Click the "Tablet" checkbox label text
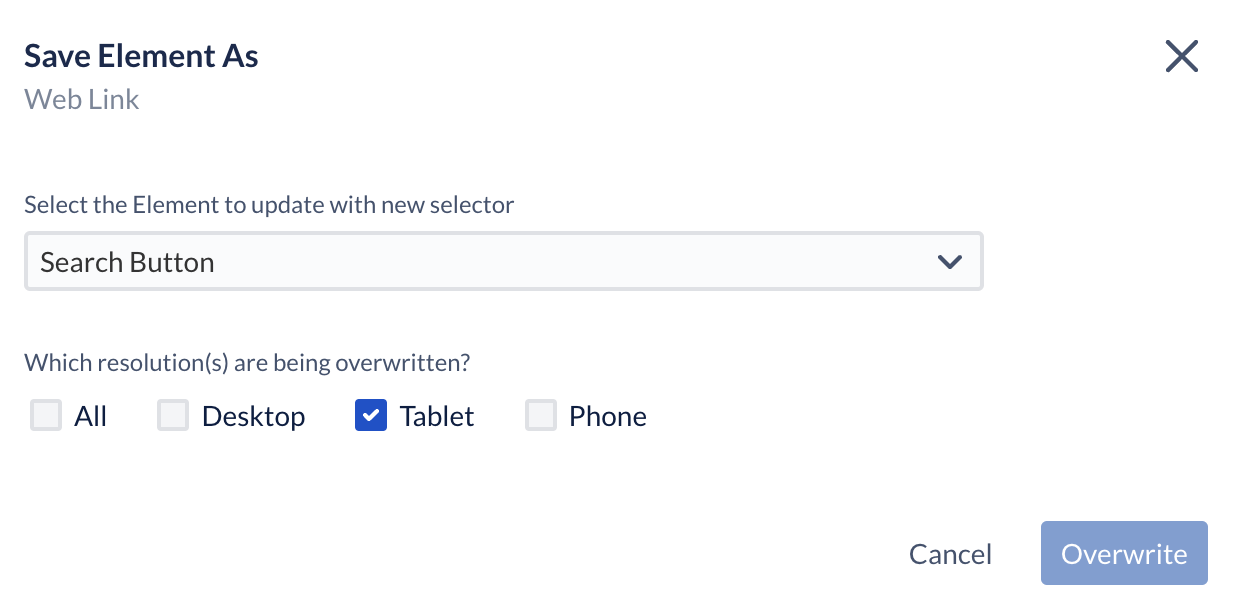 (437, 416)
